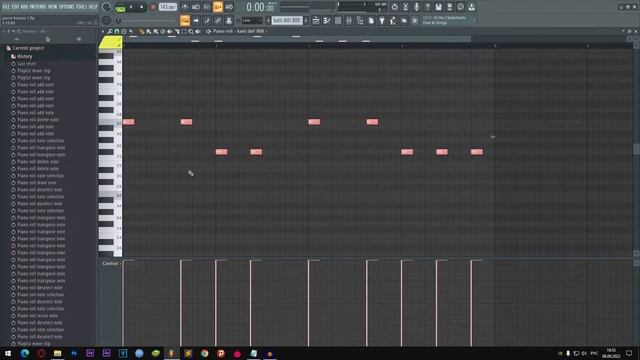Select the piano roll Draw pencil tool
The image size is (640, 360).
pos(142,31)
